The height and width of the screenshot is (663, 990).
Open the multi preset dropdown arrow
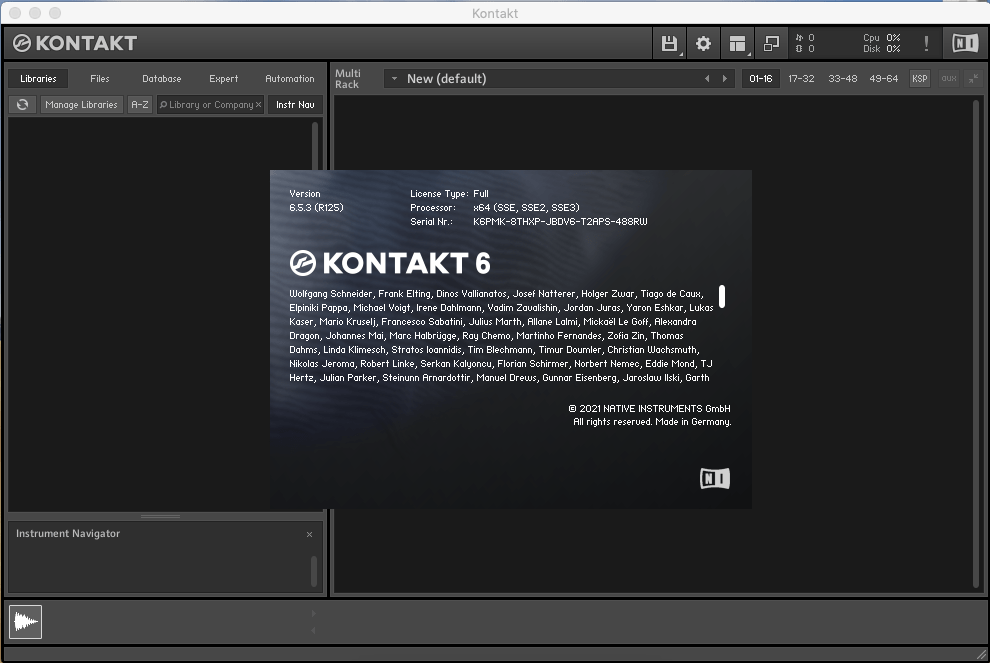click(x=395, y=79)
